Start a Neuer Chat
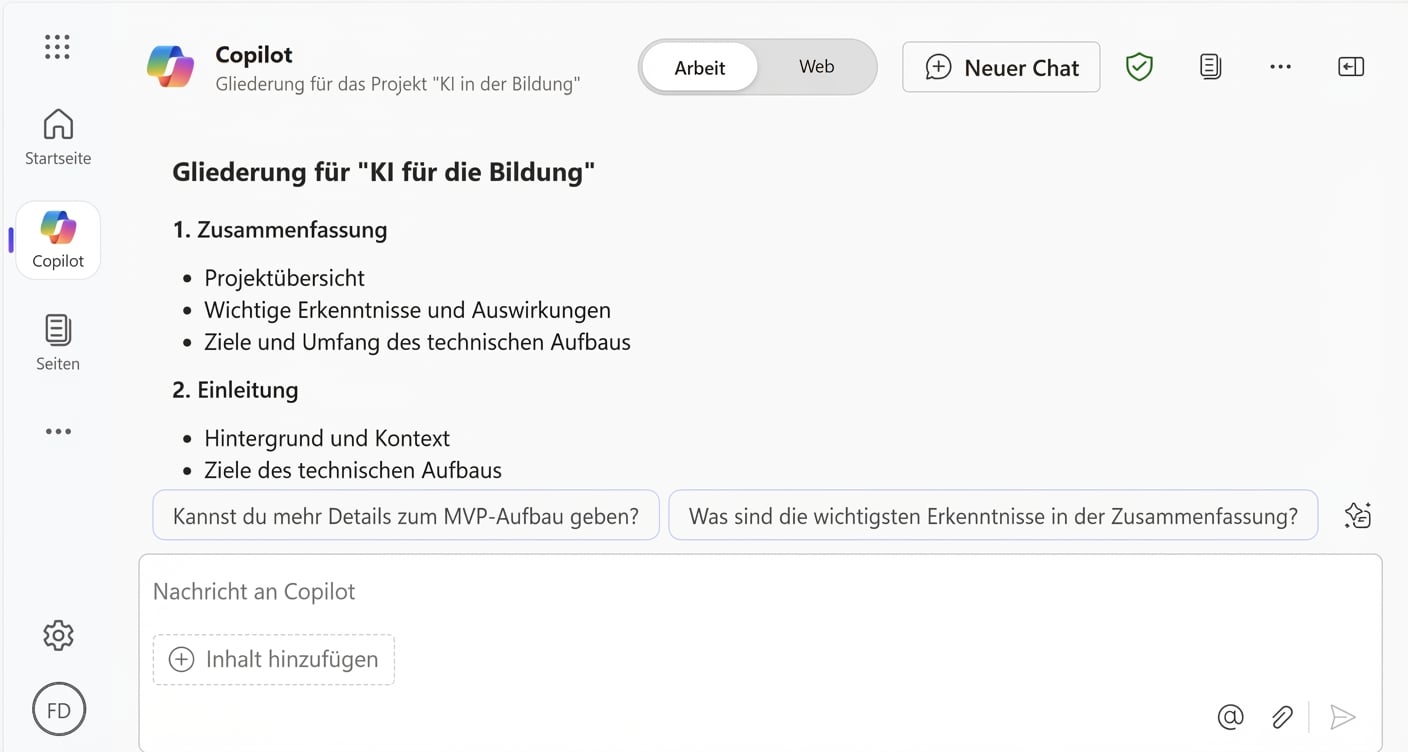The height and width of the screenshot is (752, 1408). point(1000,66)
